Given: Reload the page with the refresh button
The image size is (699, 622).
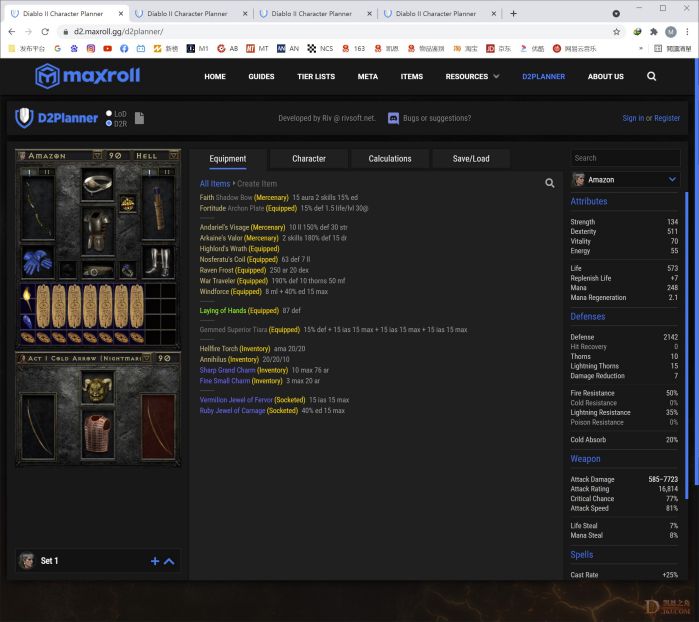Looking at the screenshot, I should [45, 32].
